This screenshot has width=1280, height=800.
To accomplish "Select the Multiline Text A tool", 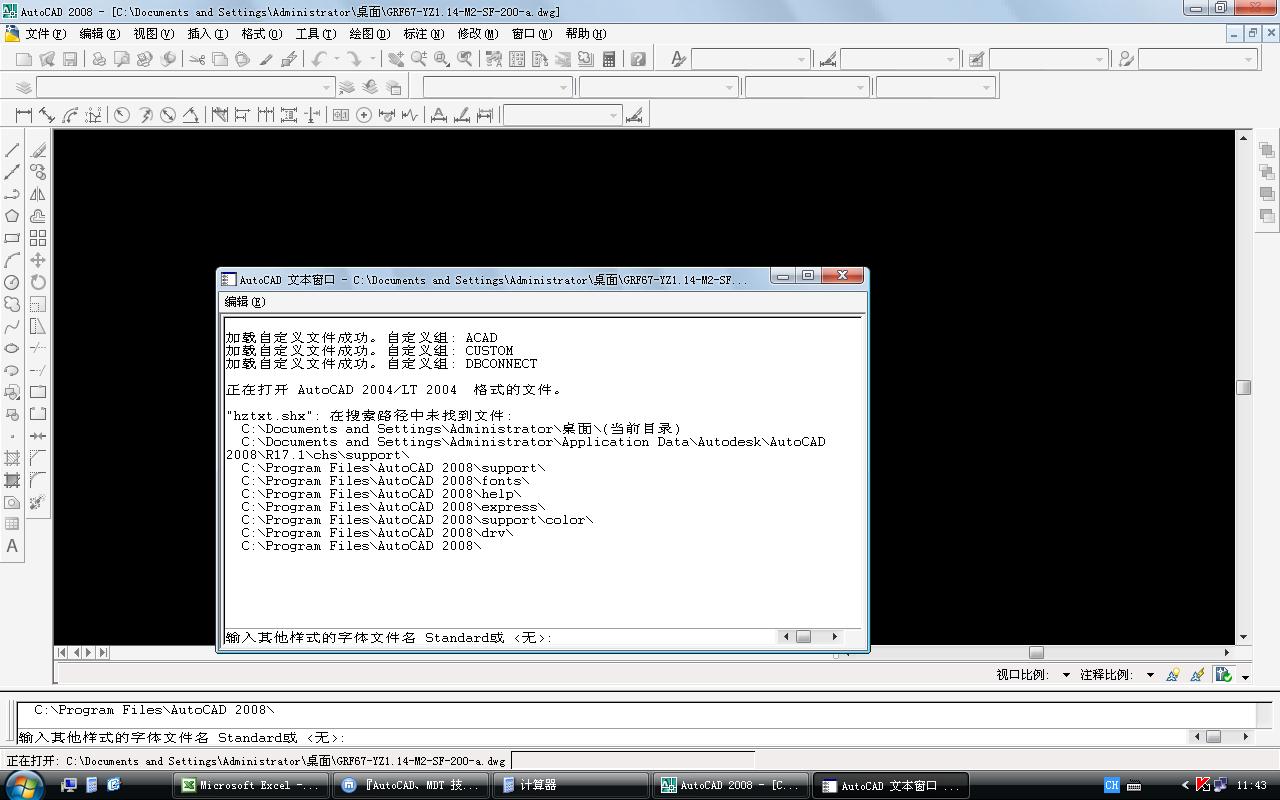I will click(12, 546).
